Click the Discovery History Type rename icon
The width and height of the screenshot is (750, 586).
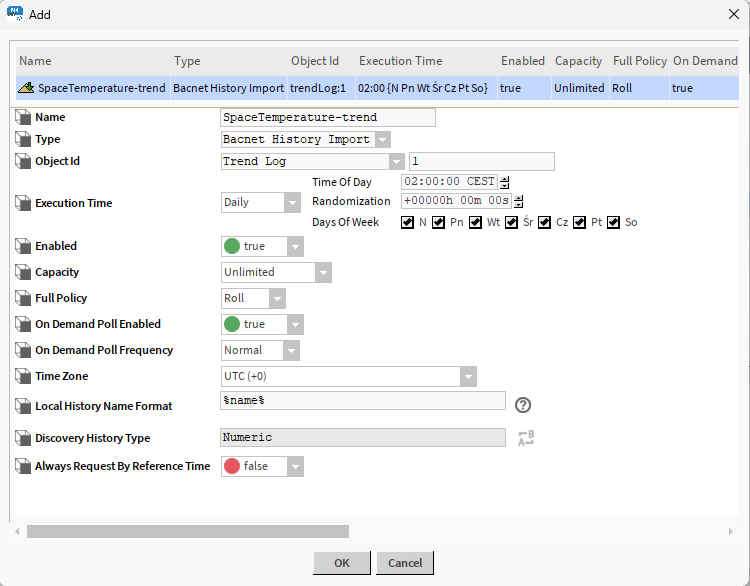pos(526,437)
